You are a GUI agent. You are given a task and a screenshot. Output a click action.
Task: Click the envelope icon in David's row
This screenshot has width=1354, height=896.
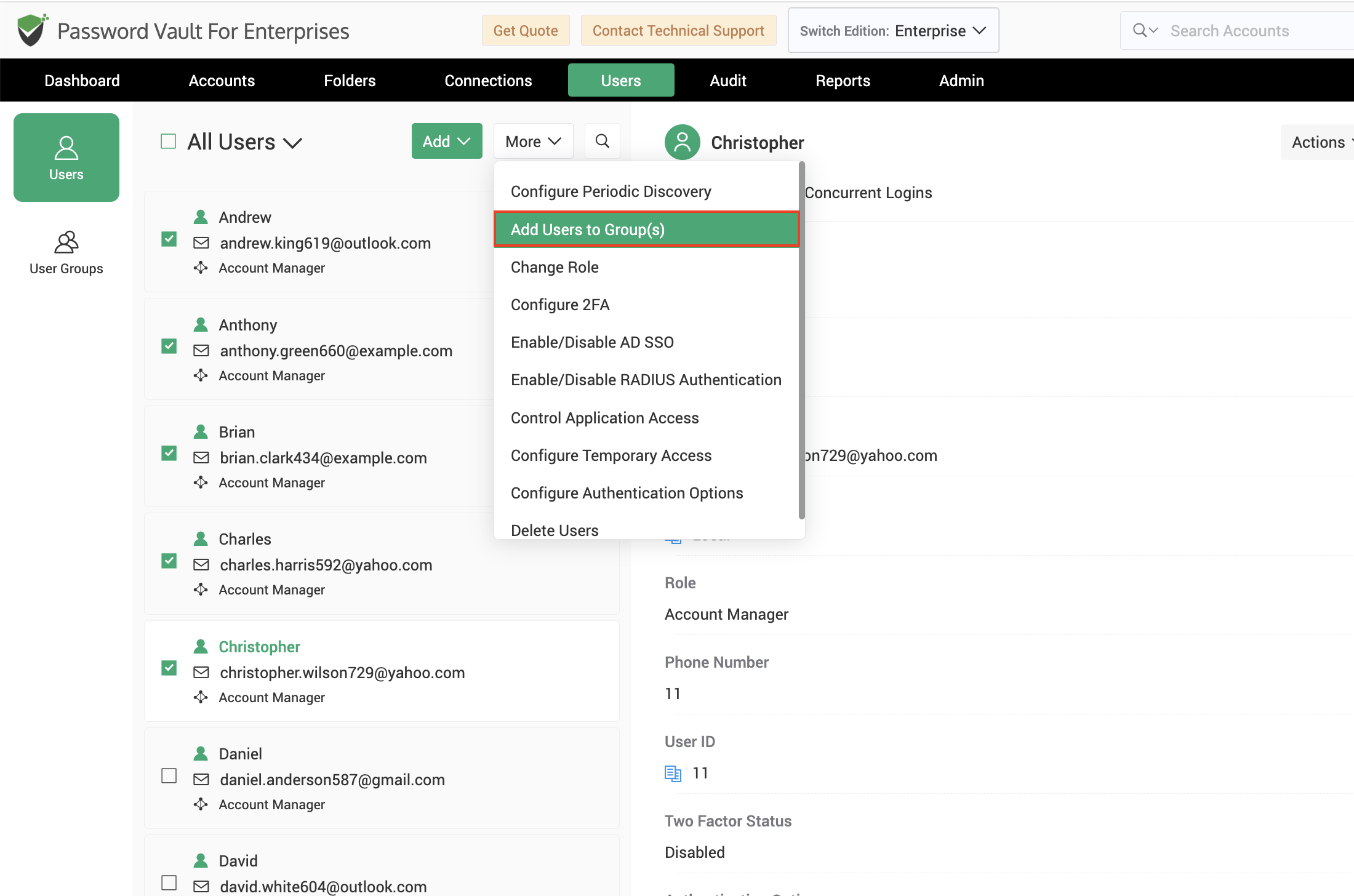pos(201,887)
